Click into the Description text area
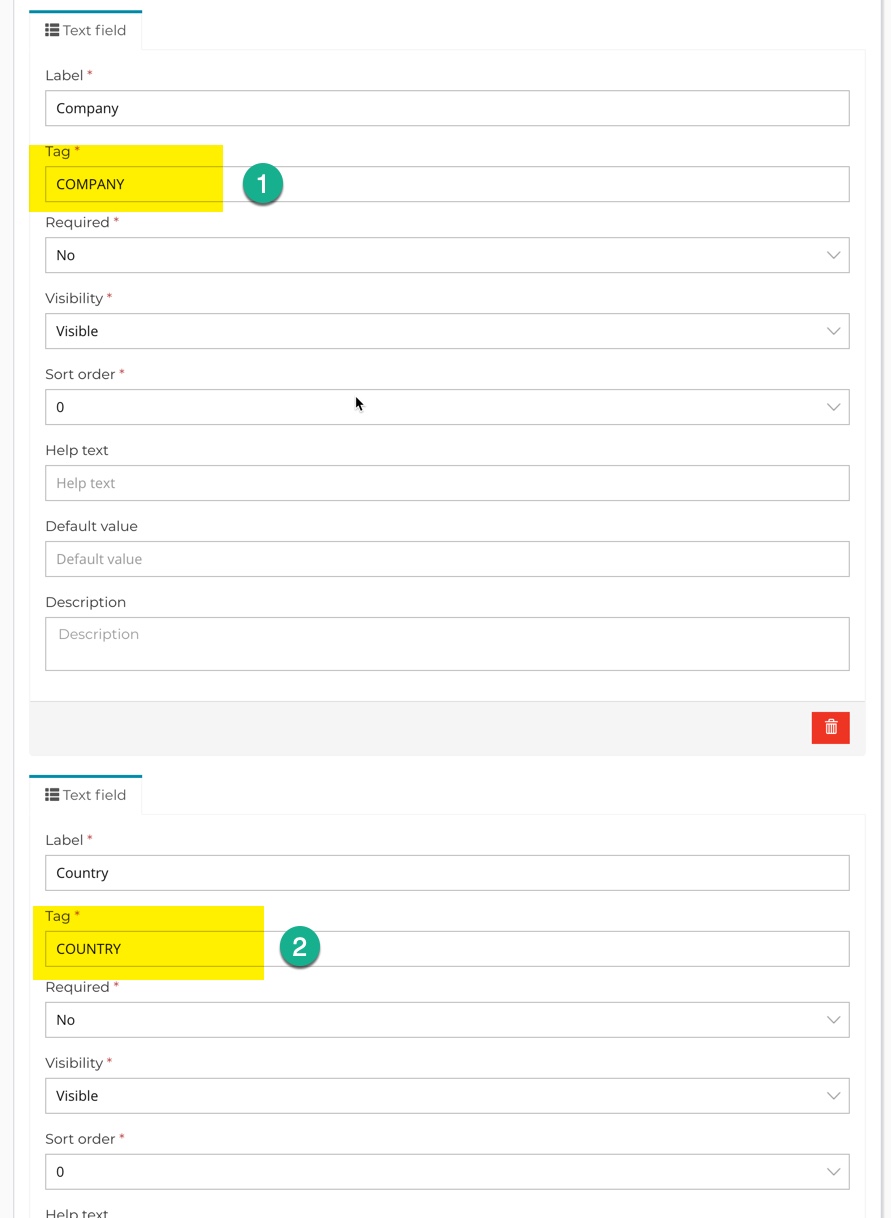 coord(447,644)
